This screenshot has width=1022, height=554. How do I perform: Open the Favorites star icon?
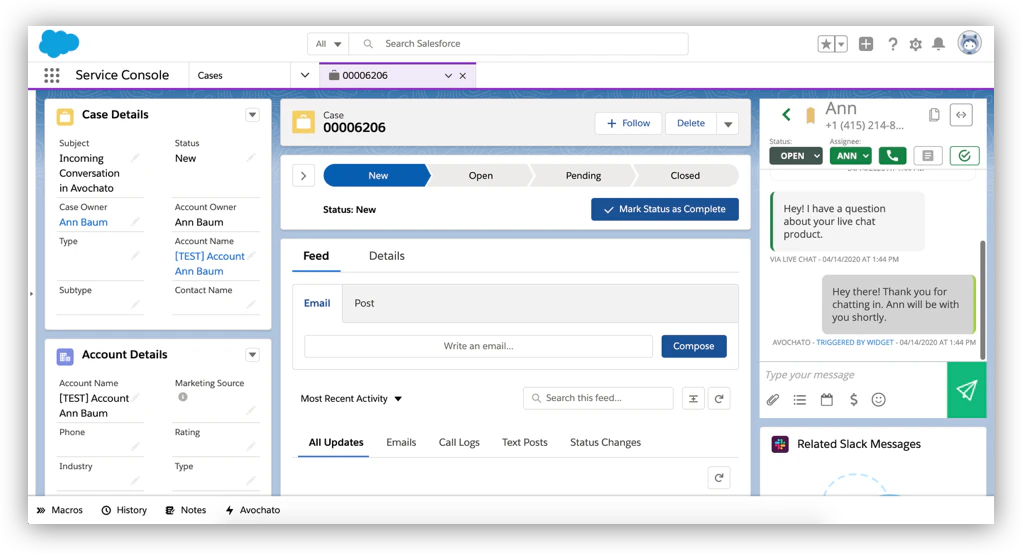[x=826, y=44]
